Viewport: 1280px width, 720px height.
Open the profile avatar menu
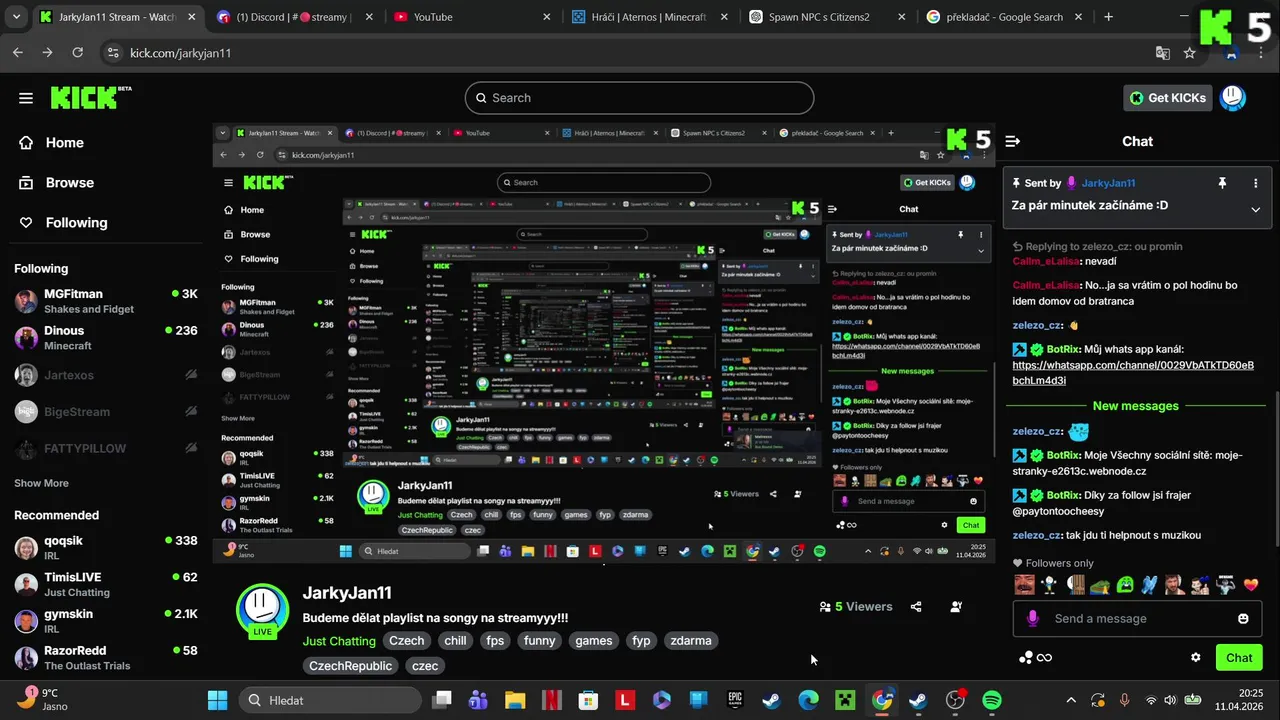coord(1234,98)
